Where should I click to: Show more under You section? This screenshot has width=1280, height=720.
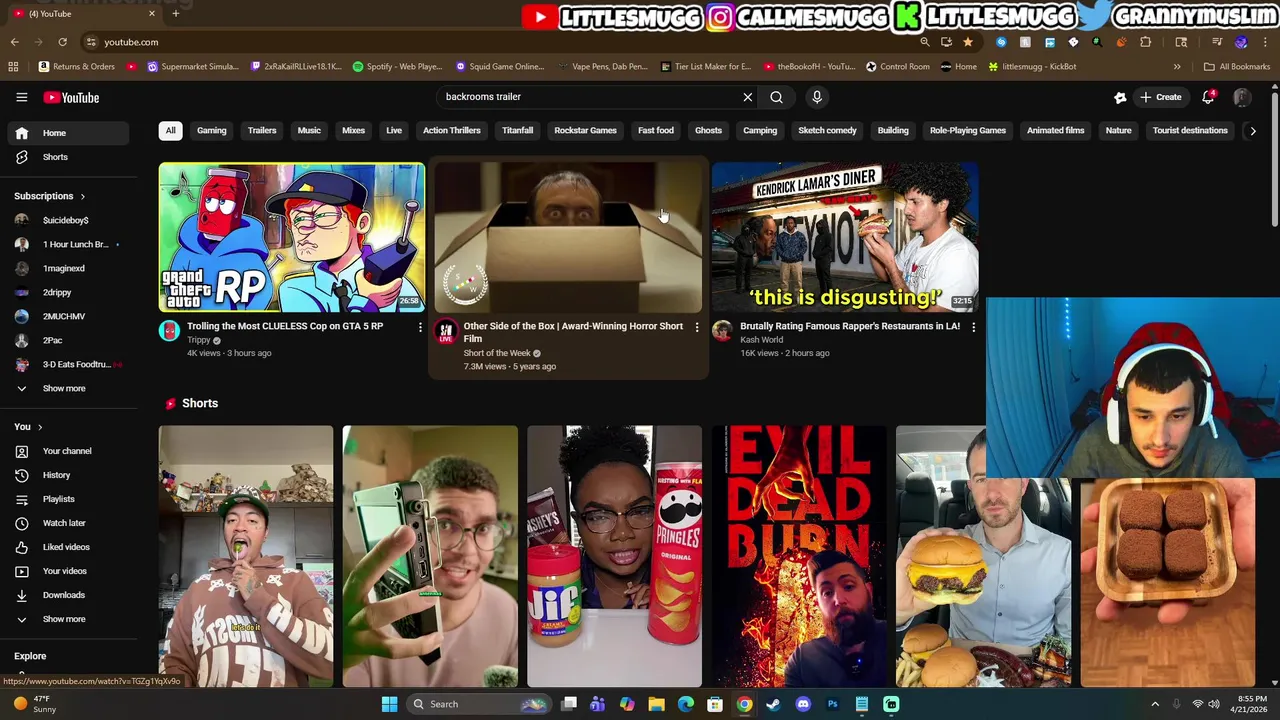click(x=65, y=619)
